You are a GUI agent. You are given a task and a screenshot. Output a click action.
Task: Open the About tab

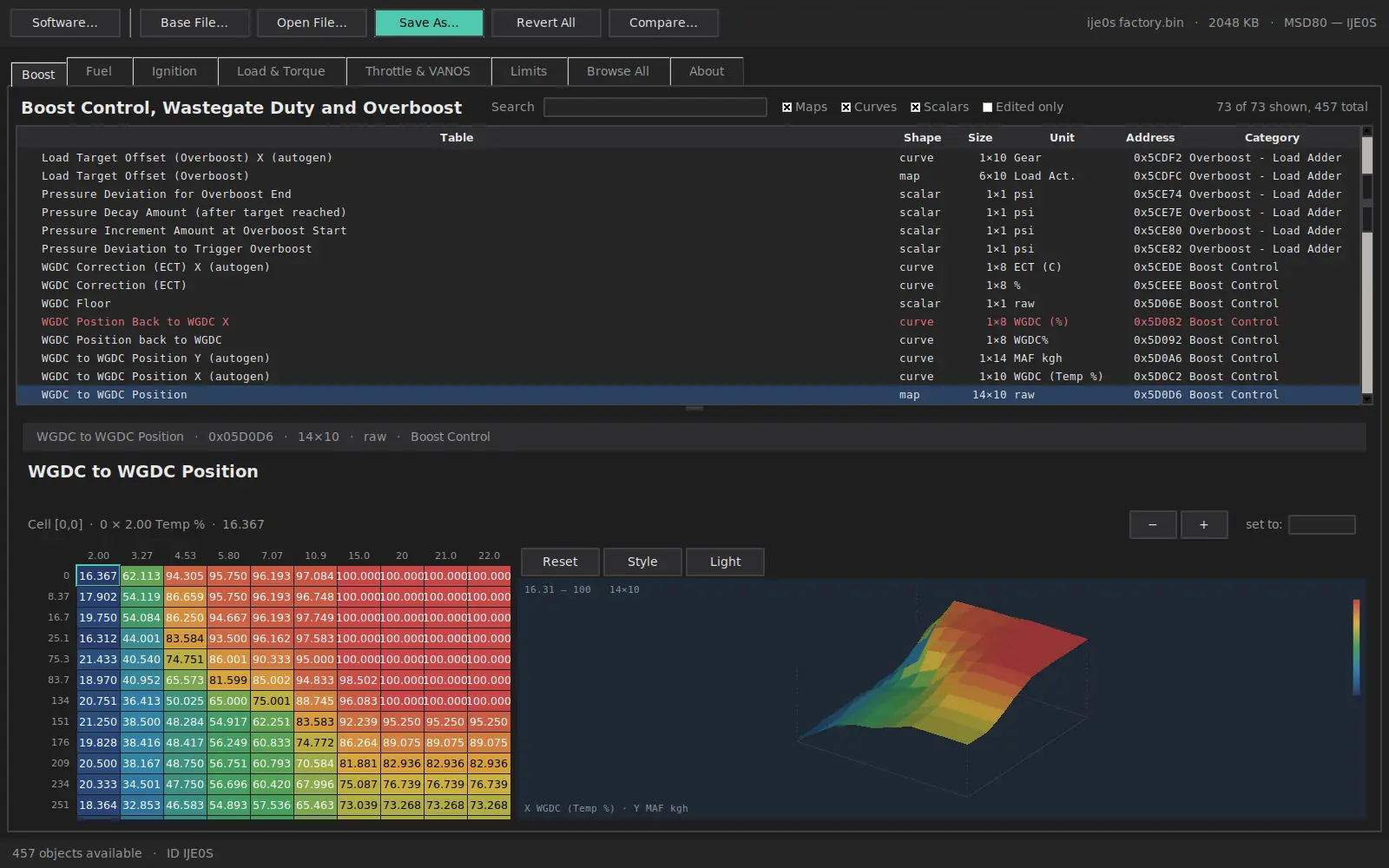[x=707, y=71]
